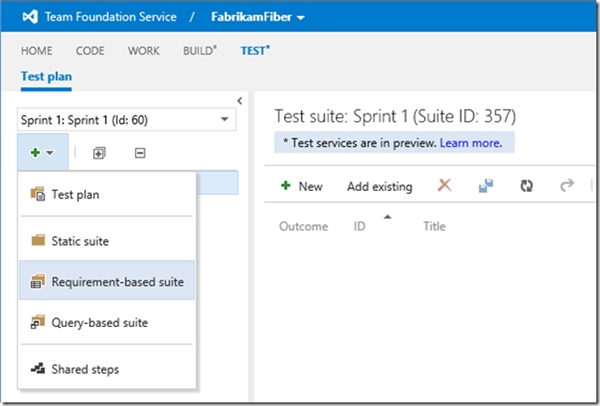This screenshot has width=600, height=406.
Task: Collapse all suites icon
Action: pos(140,153)
